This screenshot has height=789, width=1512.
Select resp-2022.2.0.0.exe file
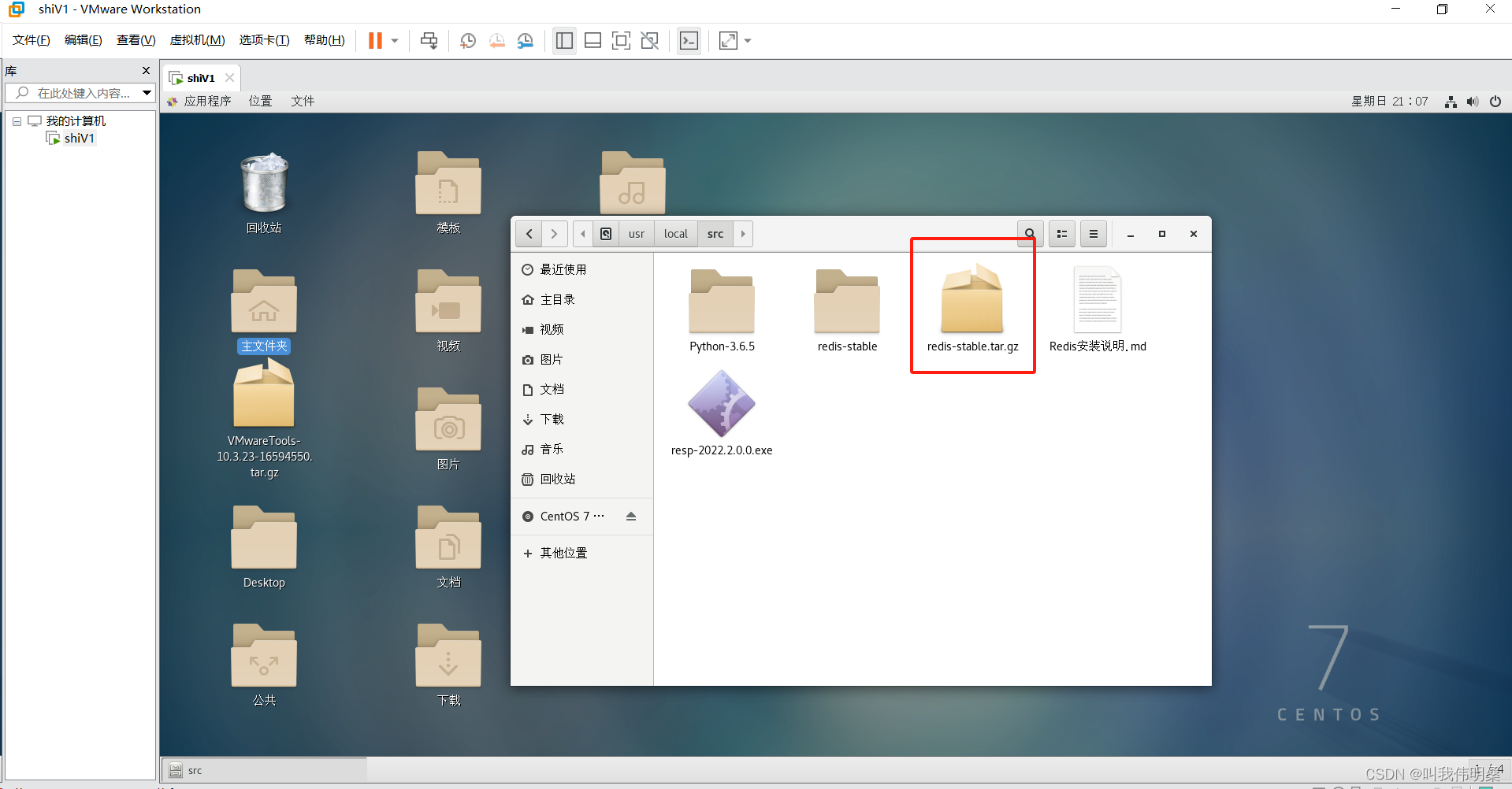coord(722,414)
